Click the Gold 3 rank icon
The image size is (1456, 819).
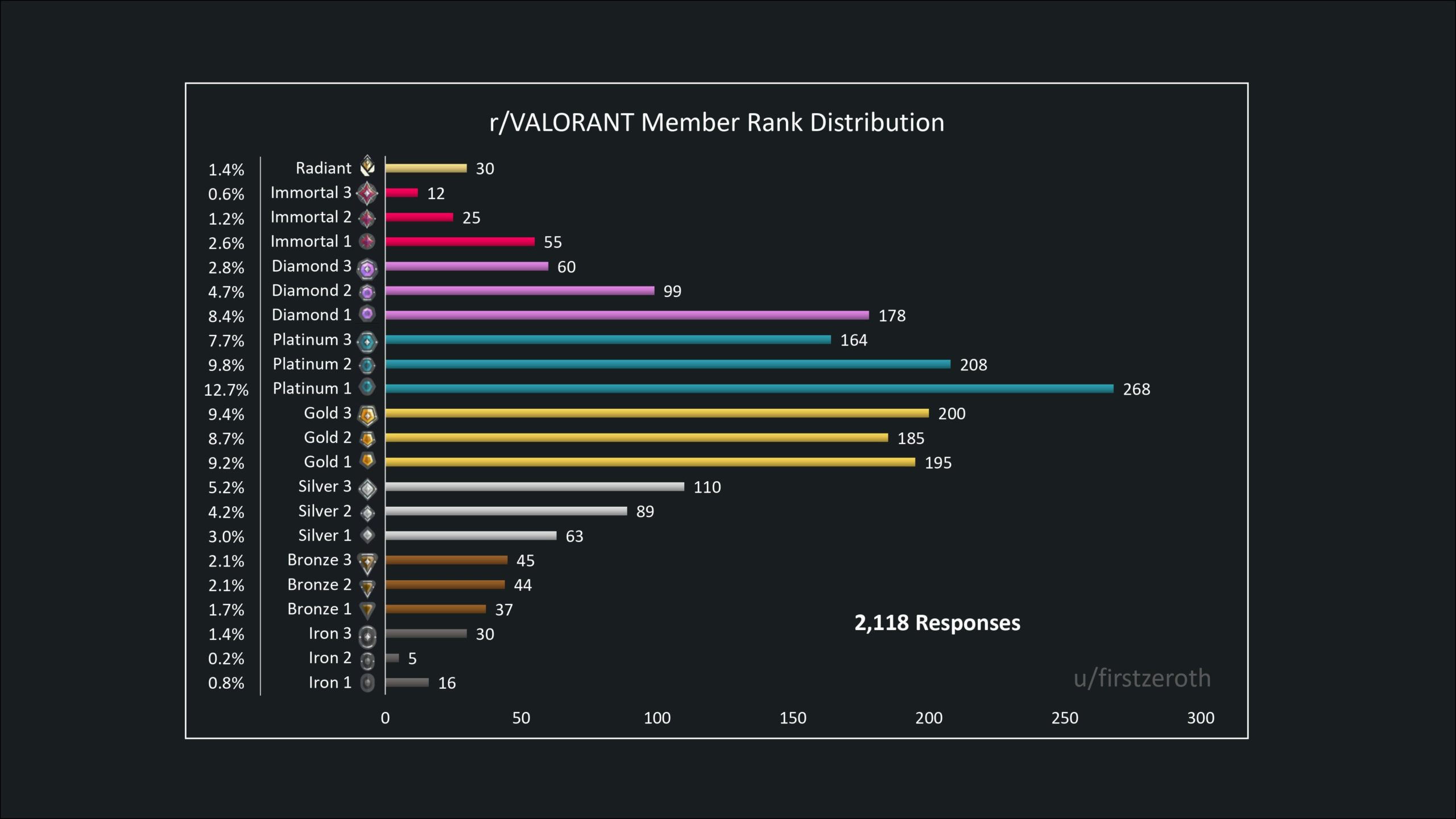pos(367,416)
